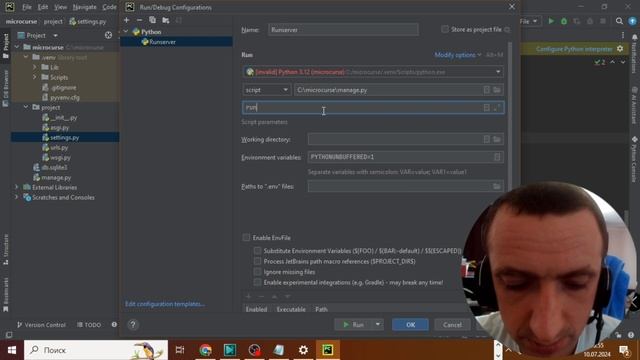Screen dimensions: 640x360
Task: Open the DB Browser tool window
Action: [5, 88]
